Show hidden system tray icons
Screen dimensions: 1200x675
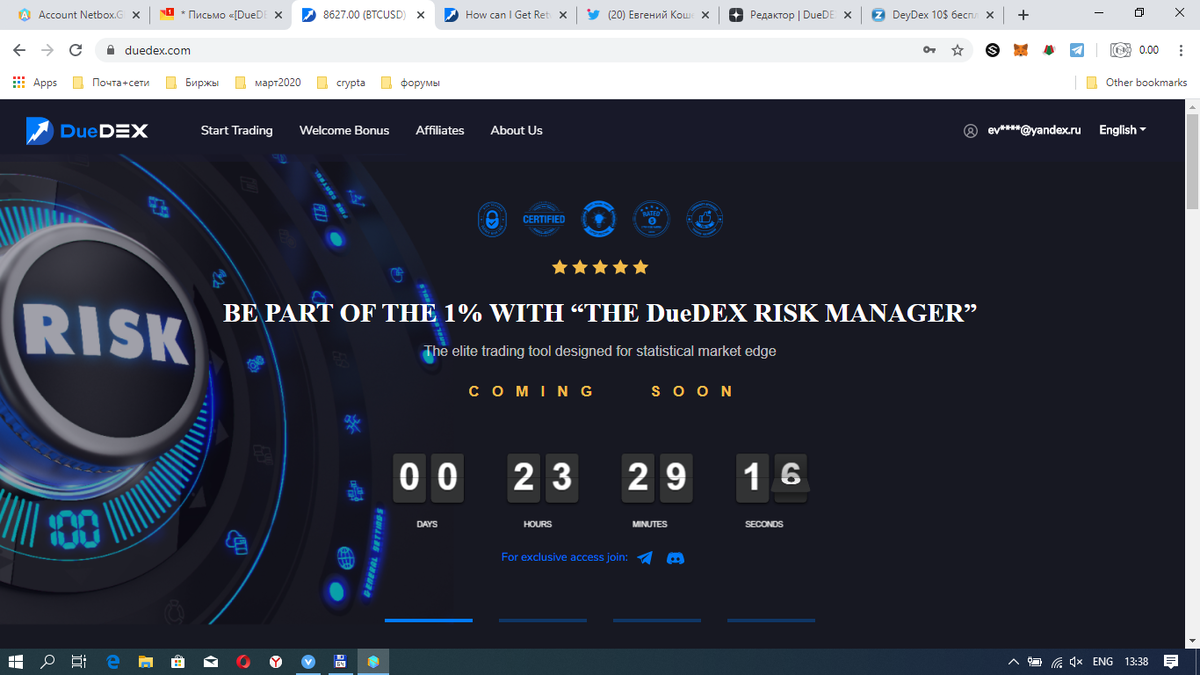coord(1013,662)
